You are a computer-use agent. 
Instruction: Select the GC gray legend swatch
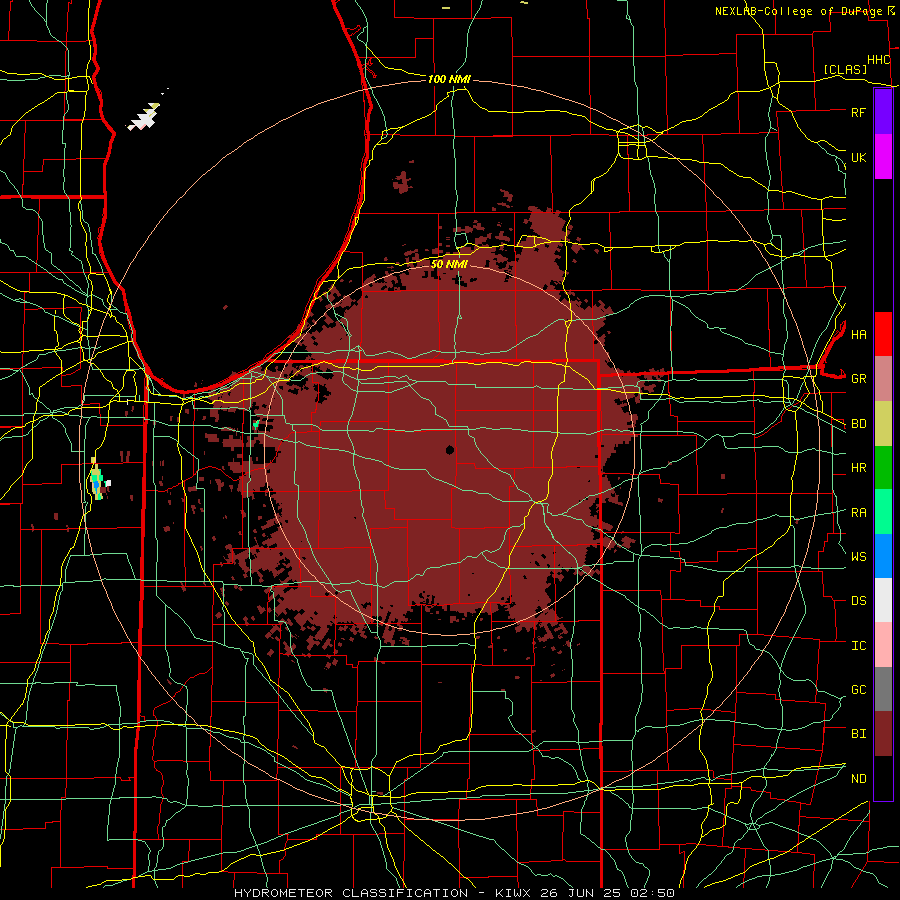(883, 689)
